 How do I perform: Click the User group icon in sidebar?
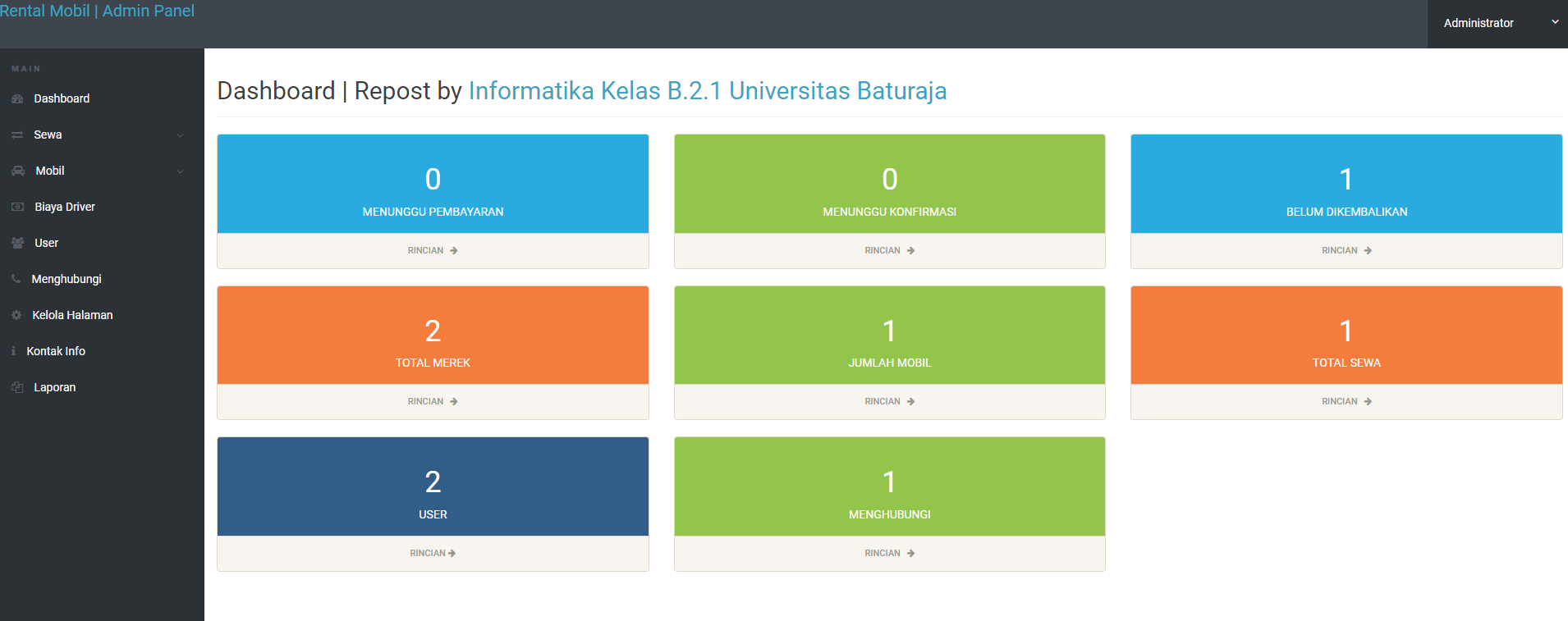point(17,243)
